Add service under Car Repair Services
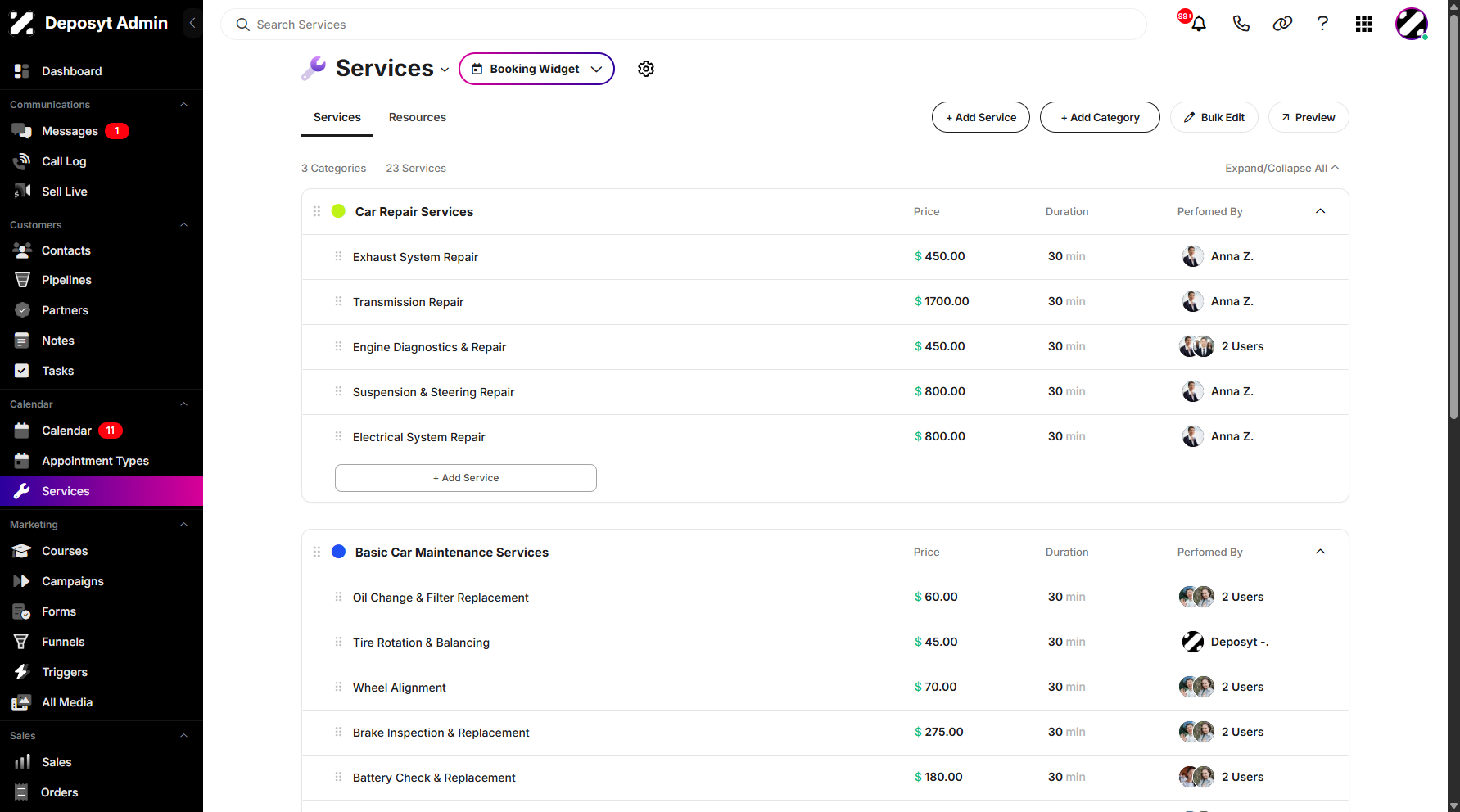Viewport: 1460px width, 812px height. 466,478
